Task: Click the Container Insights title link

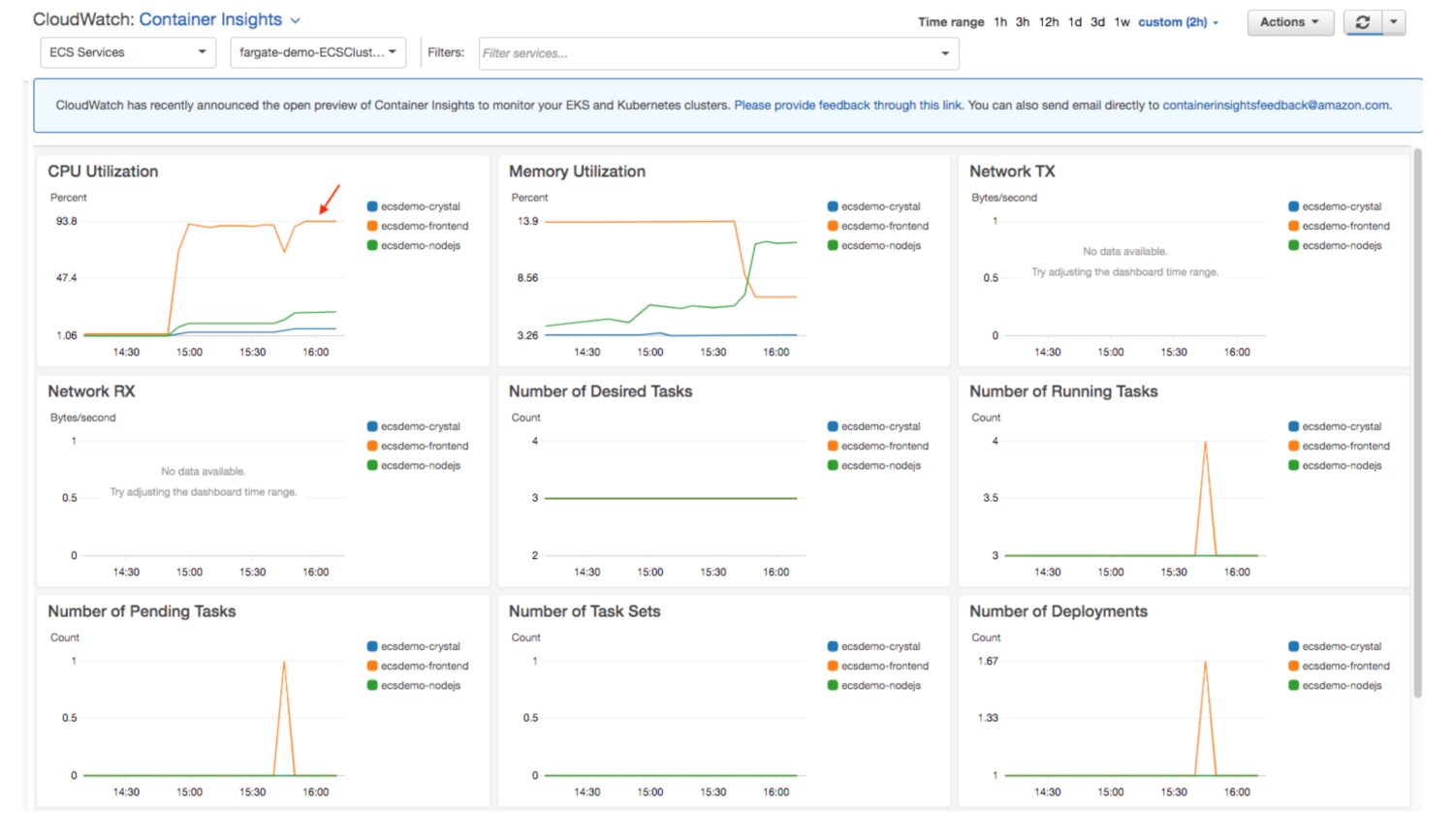Action: (210, 19)
